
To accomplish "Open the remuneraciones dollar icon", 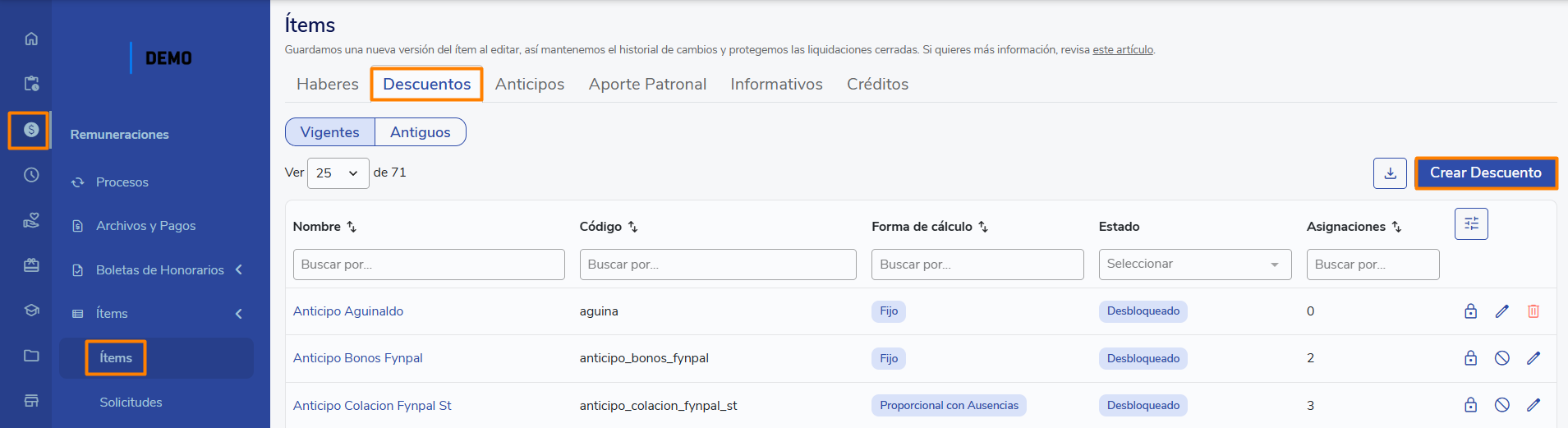I will (31, 130).
